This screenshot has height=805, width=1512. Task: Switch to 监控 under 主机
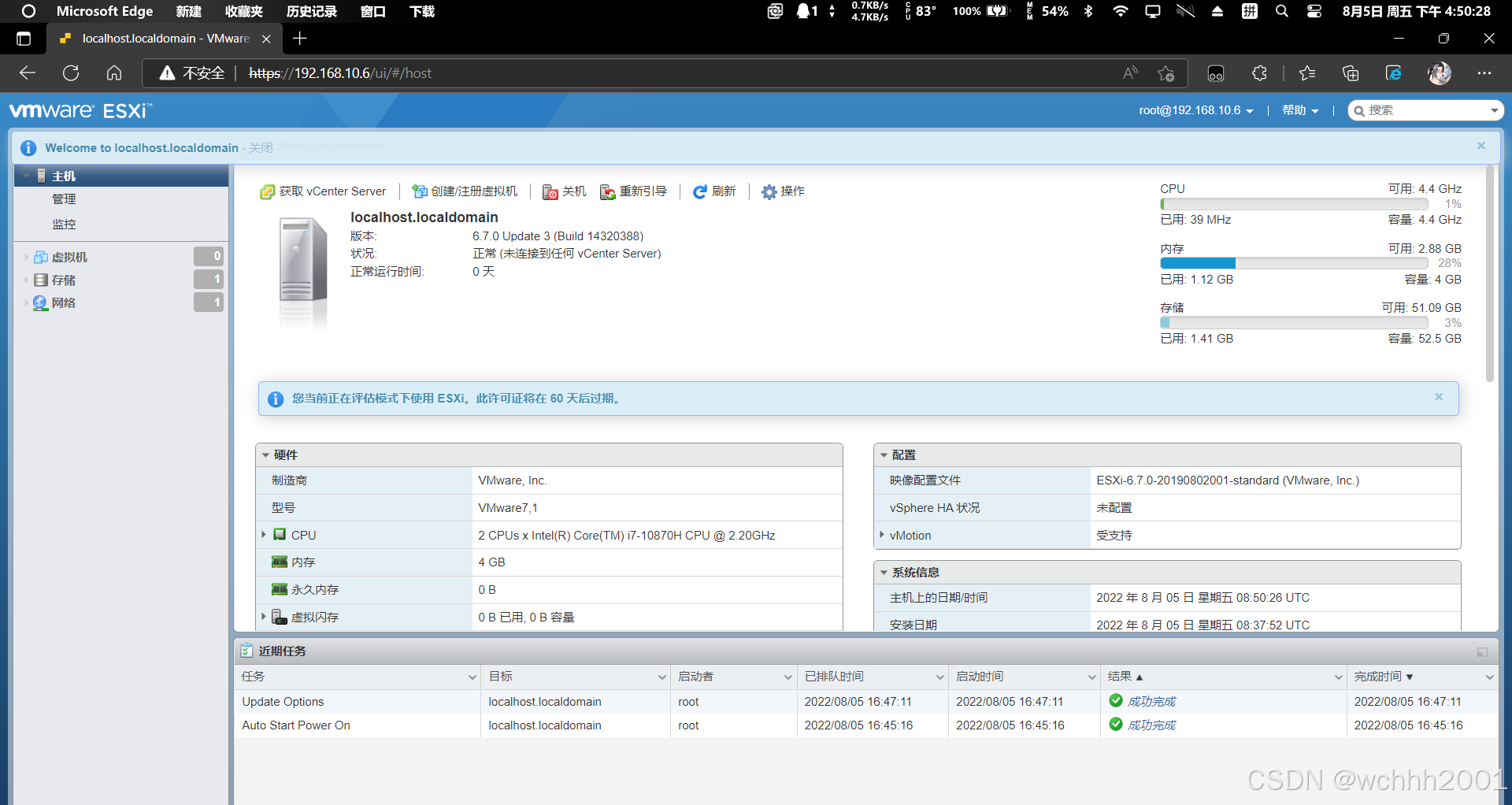(65, 224)
